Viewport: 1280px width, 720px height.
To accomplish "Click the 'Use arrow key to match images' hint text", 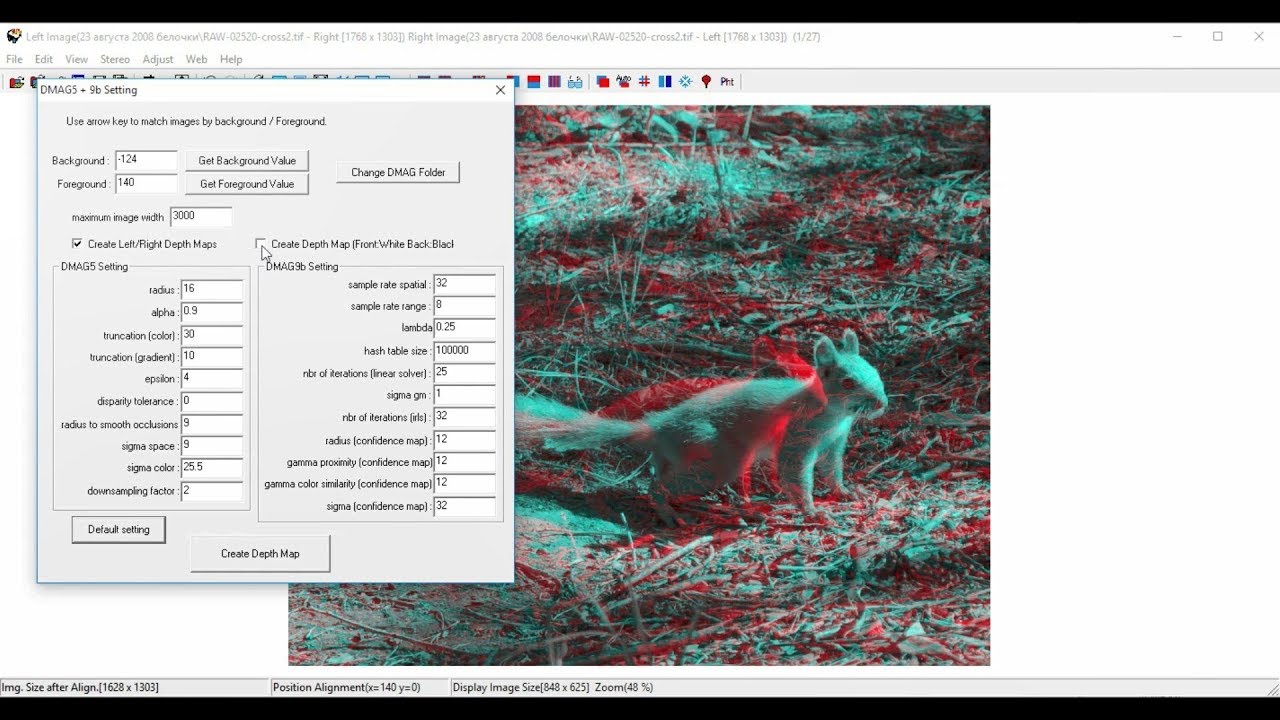I will click(196, 121).
